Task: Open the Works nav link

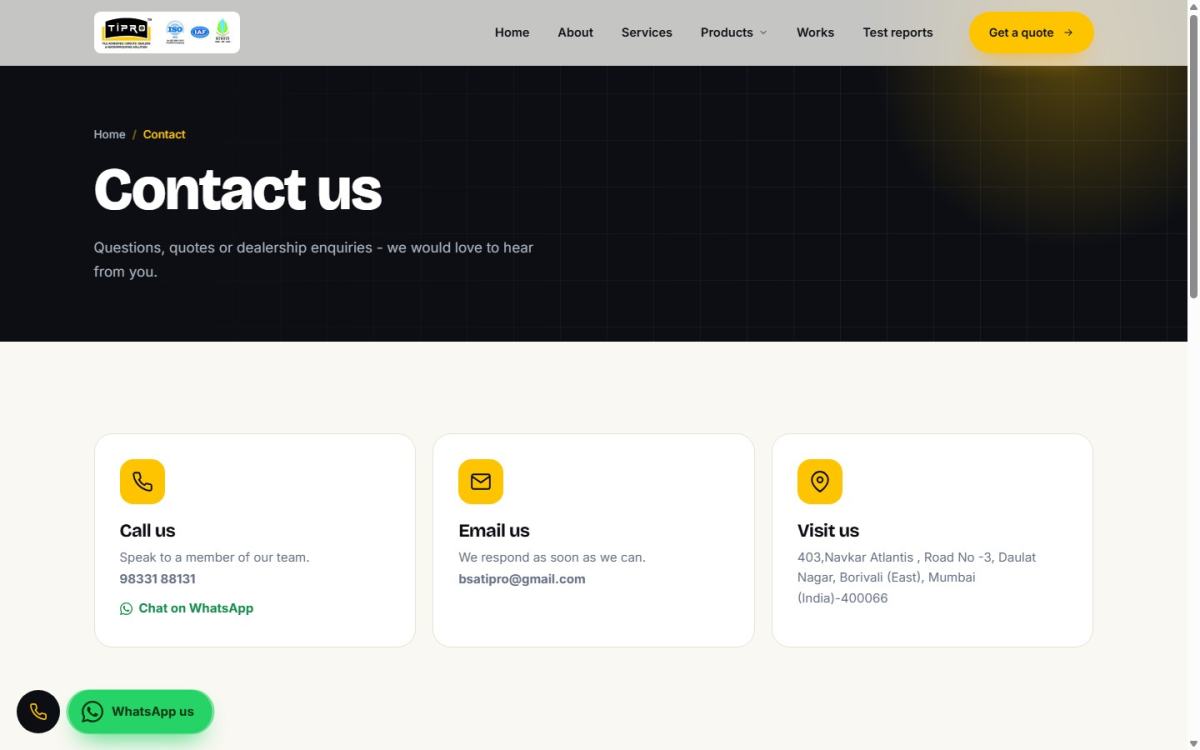Action: (x=815, y=33)
